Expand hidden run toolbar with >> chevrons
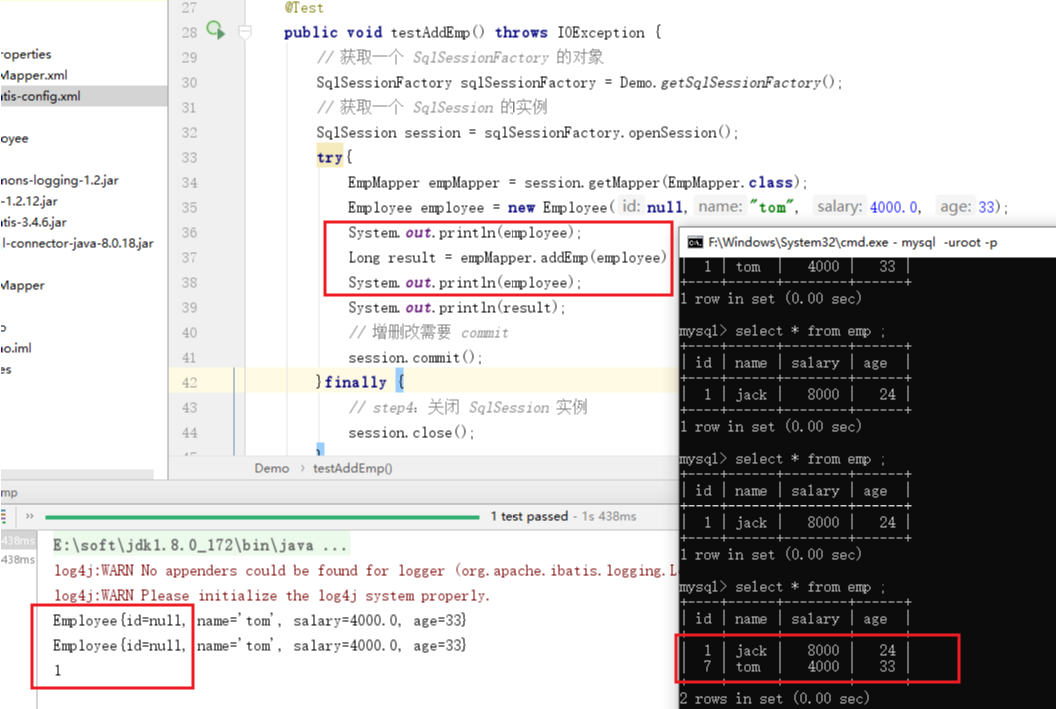 (x=30, y=516)
